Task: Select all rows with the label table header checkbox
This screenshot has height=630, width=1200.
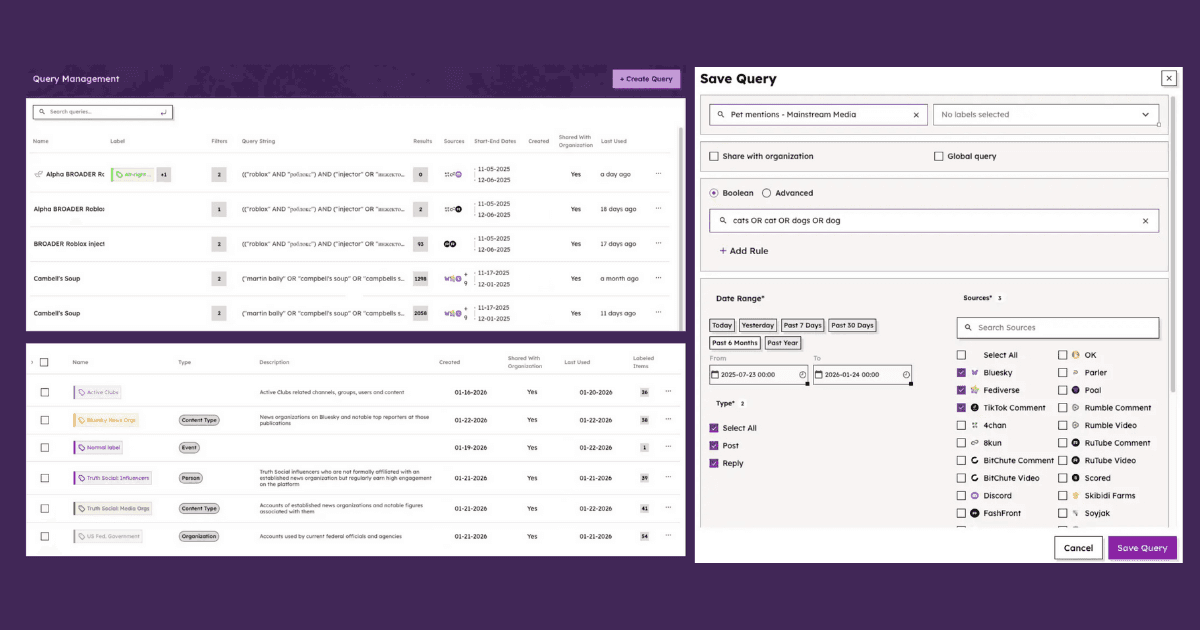Action: [44, 363]
